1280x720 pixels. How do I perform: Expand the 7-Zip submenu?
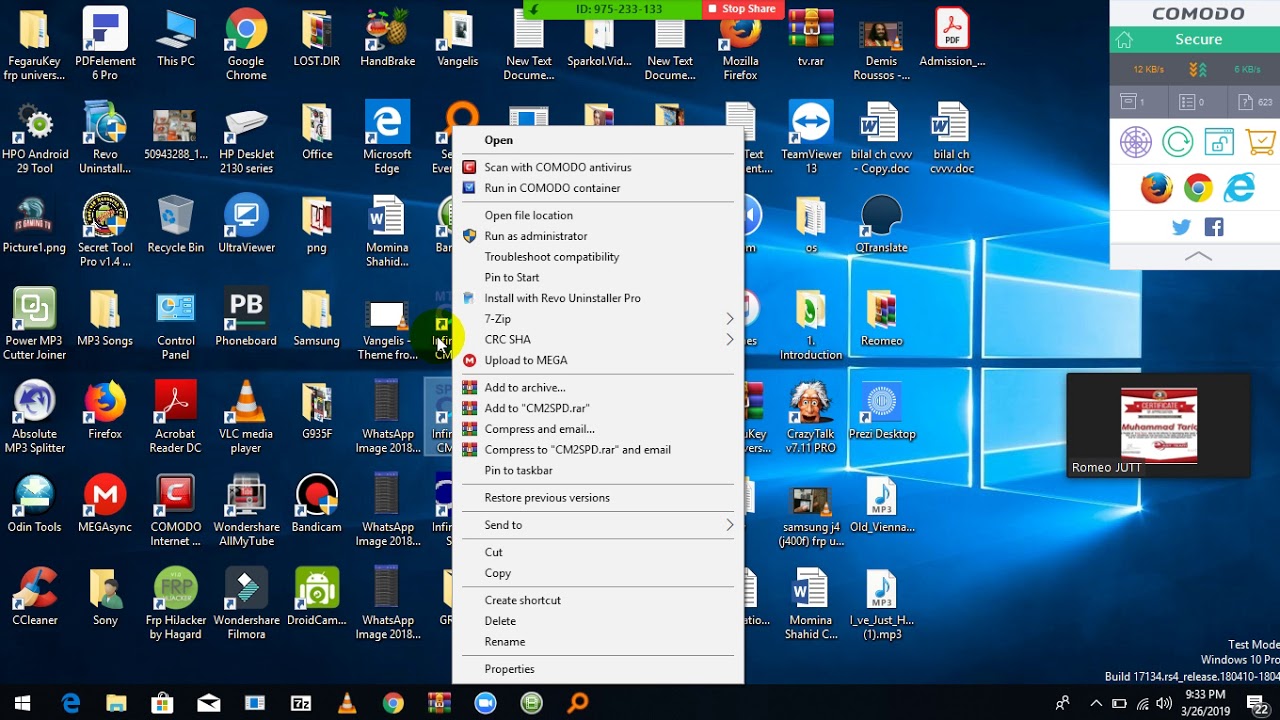click(x=598, y=319)
